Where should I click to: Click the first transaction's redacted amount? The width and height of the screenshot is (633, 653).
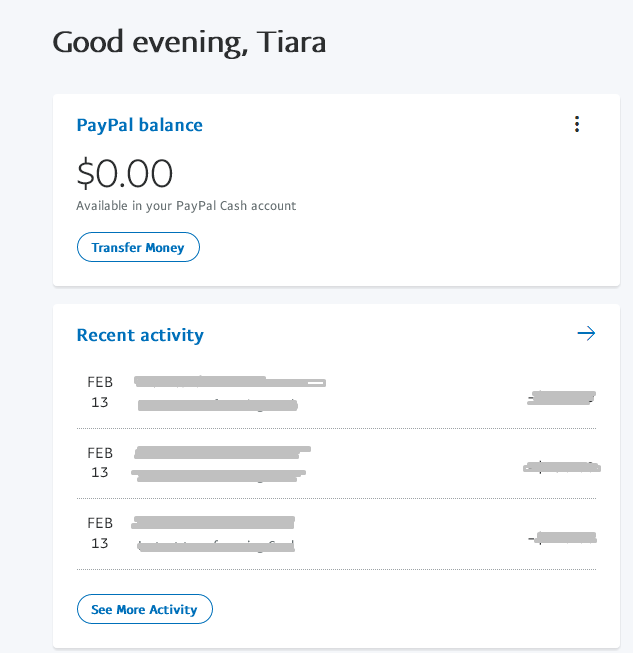tap(562, 398)
